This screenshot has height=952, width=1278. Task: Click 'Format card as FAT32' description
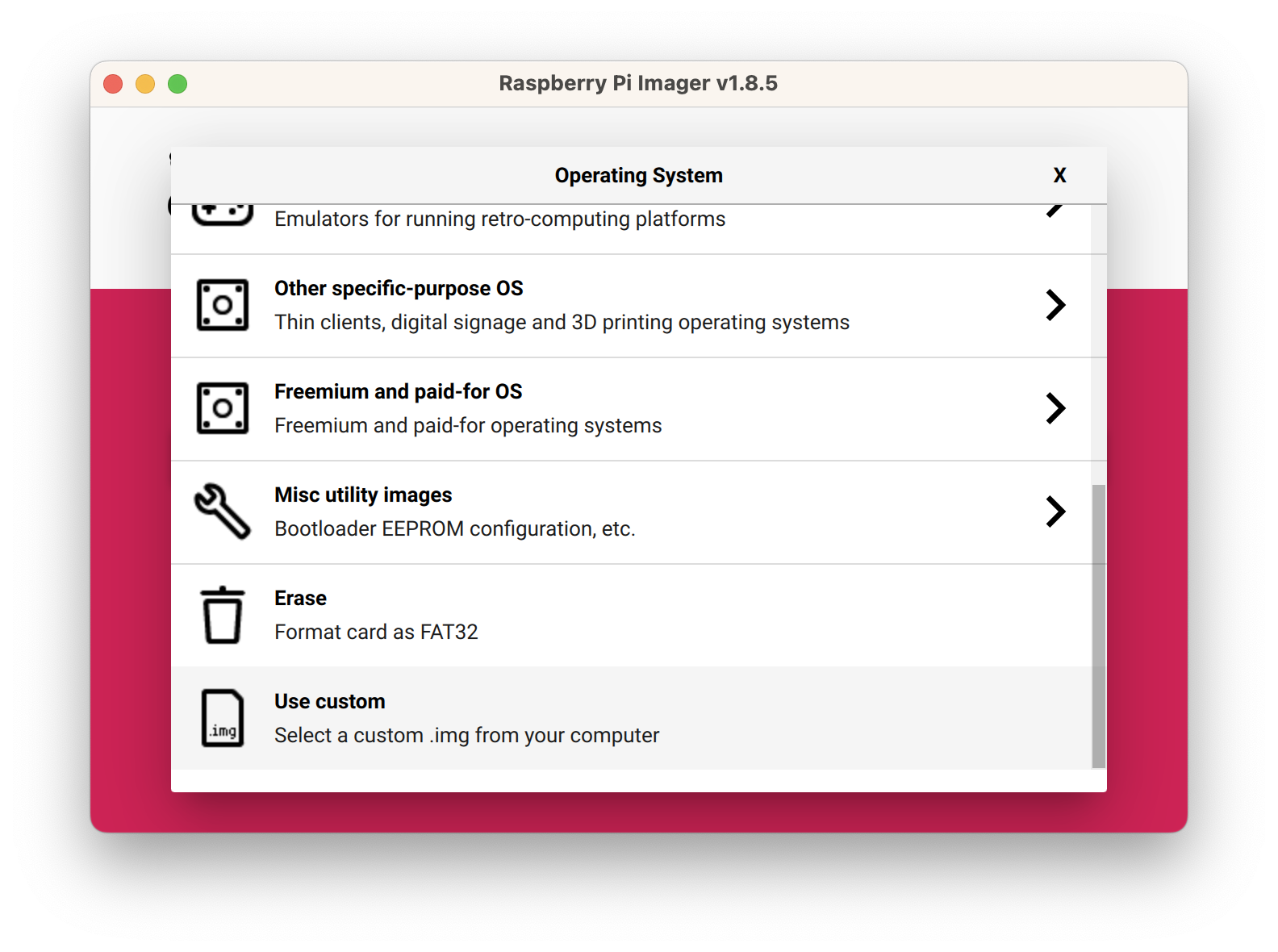click(376, 633)
